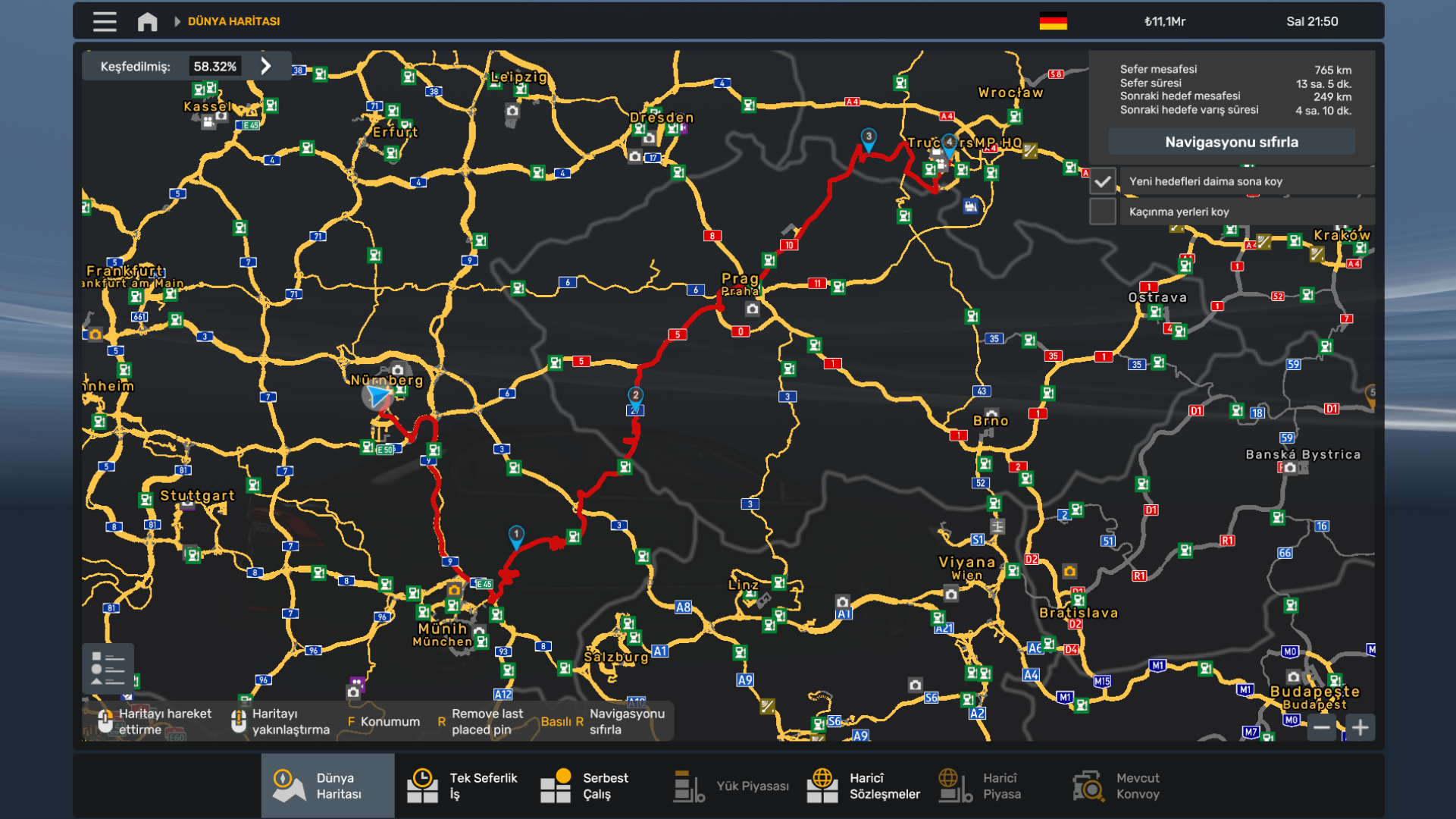Click the money balance display
This screenshot has height=819, width=1456.
(1164, 21)
